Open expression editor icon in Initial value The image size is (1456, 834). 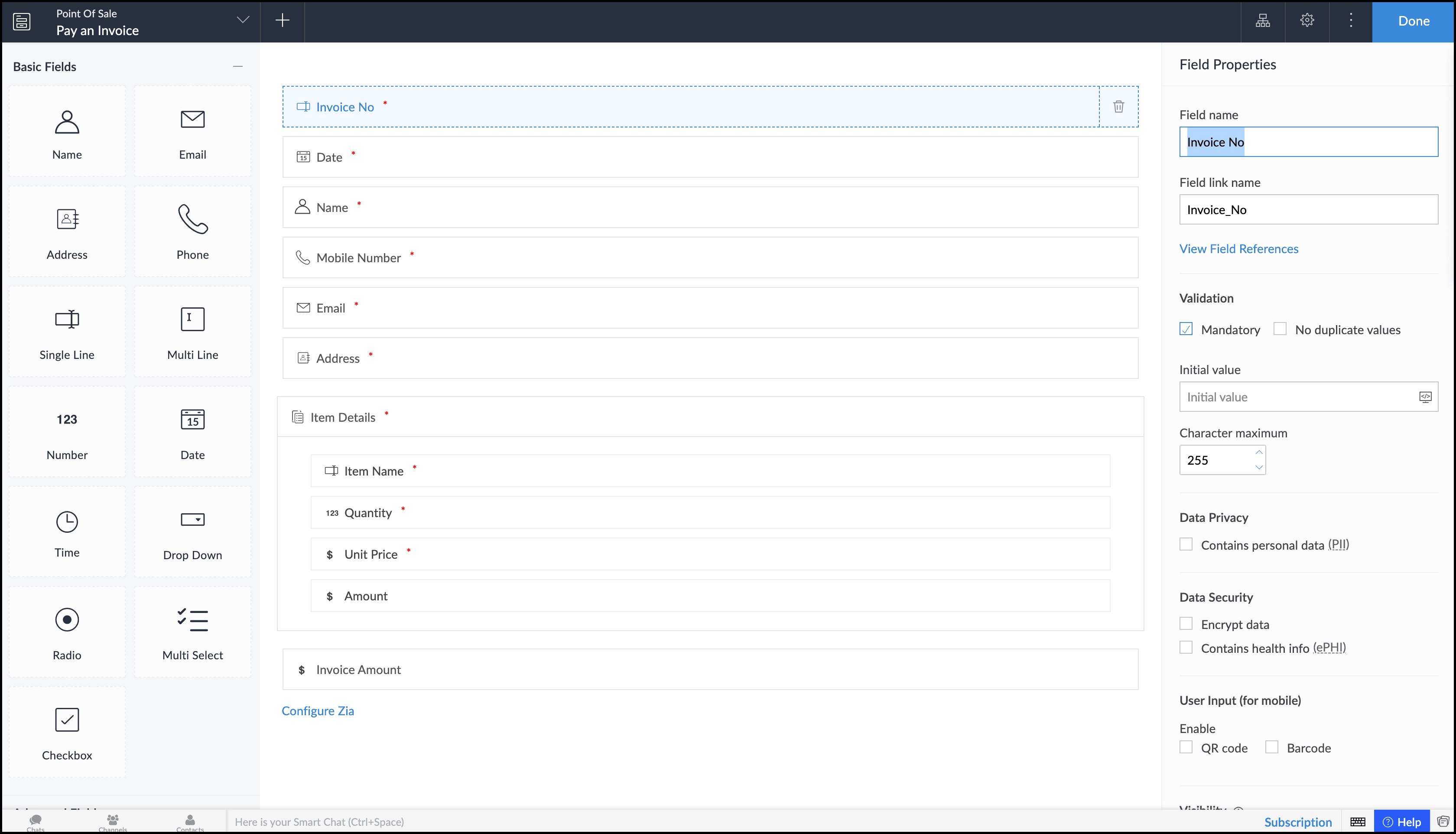click(x=1425, y=397)
